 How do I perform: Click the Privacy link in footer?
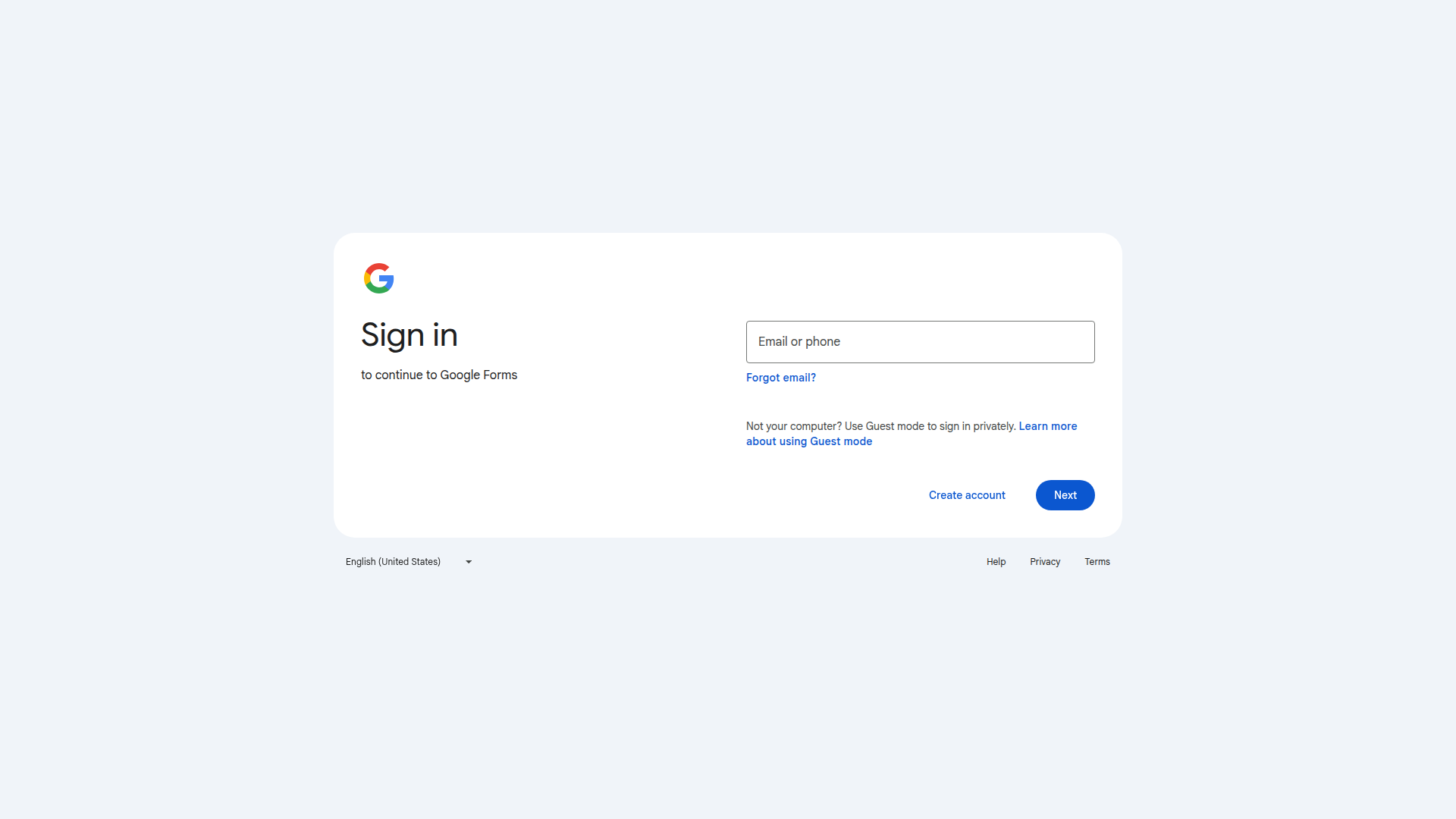1044,561
